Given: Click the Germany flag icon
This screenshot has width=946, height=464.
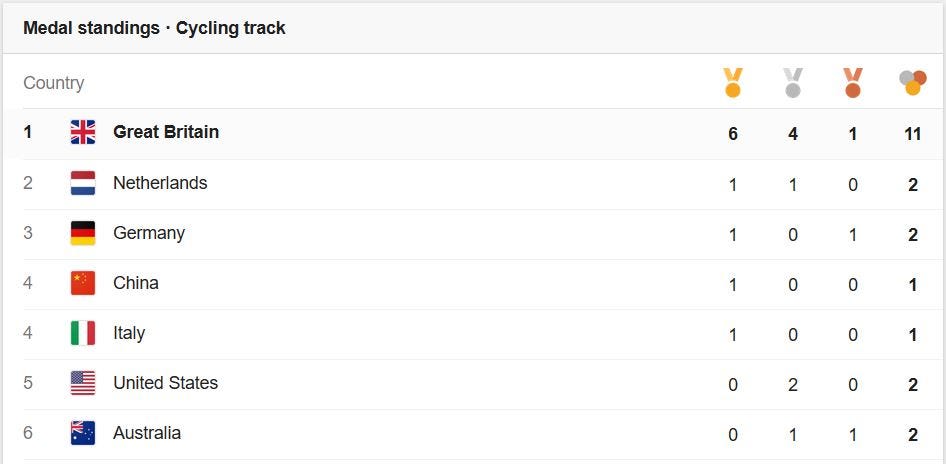Looking at the screenshot, I should [83, 233].
